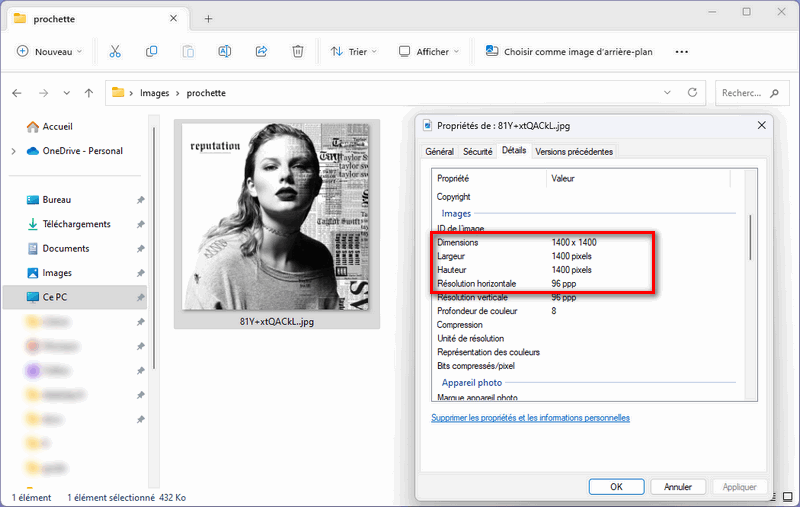Screen dimensions: 800x507
Task: Open the Versions précédentes tab
Action: coord(574,151)
